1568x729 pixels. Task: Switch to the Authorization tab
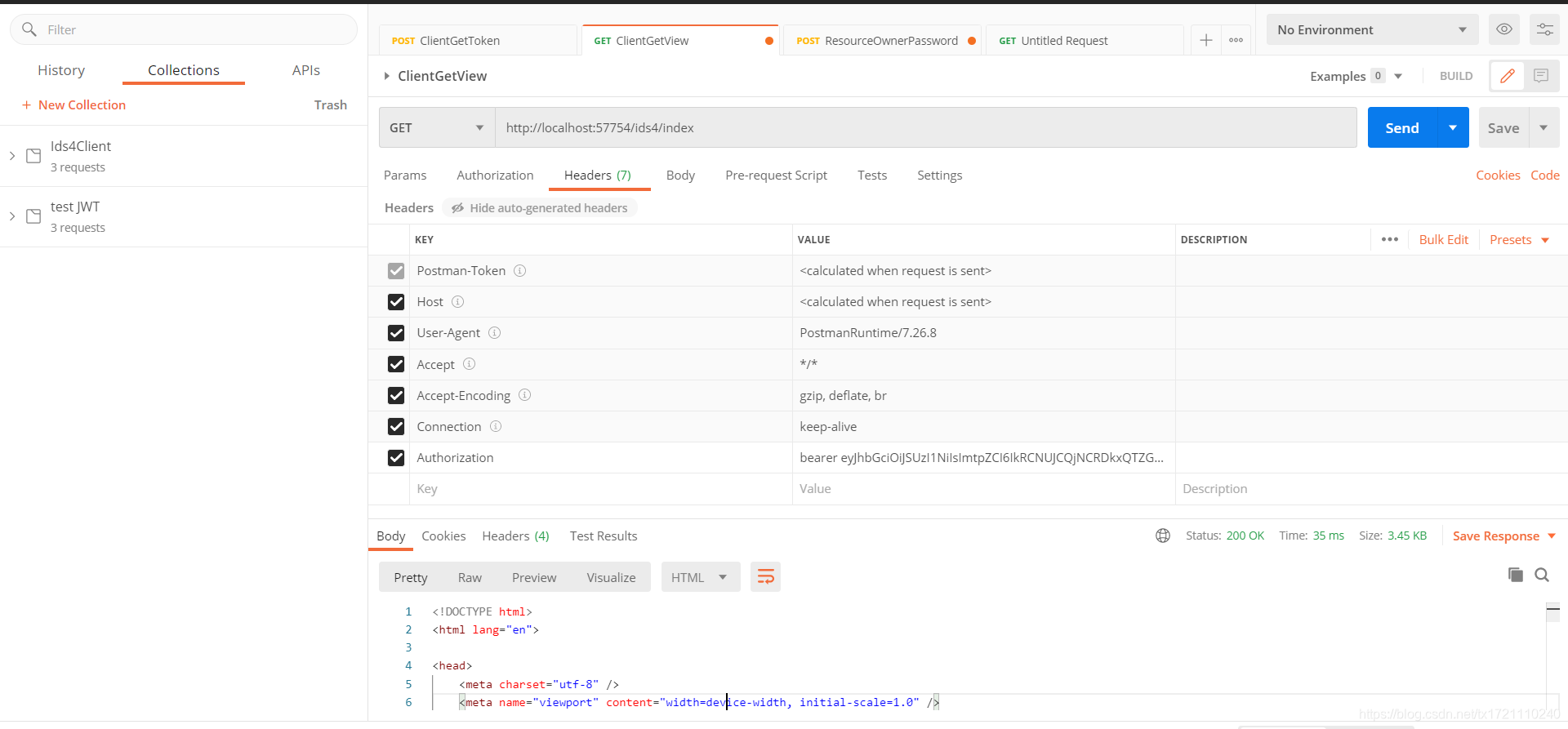pyautogui.click(x=495, y=175)
